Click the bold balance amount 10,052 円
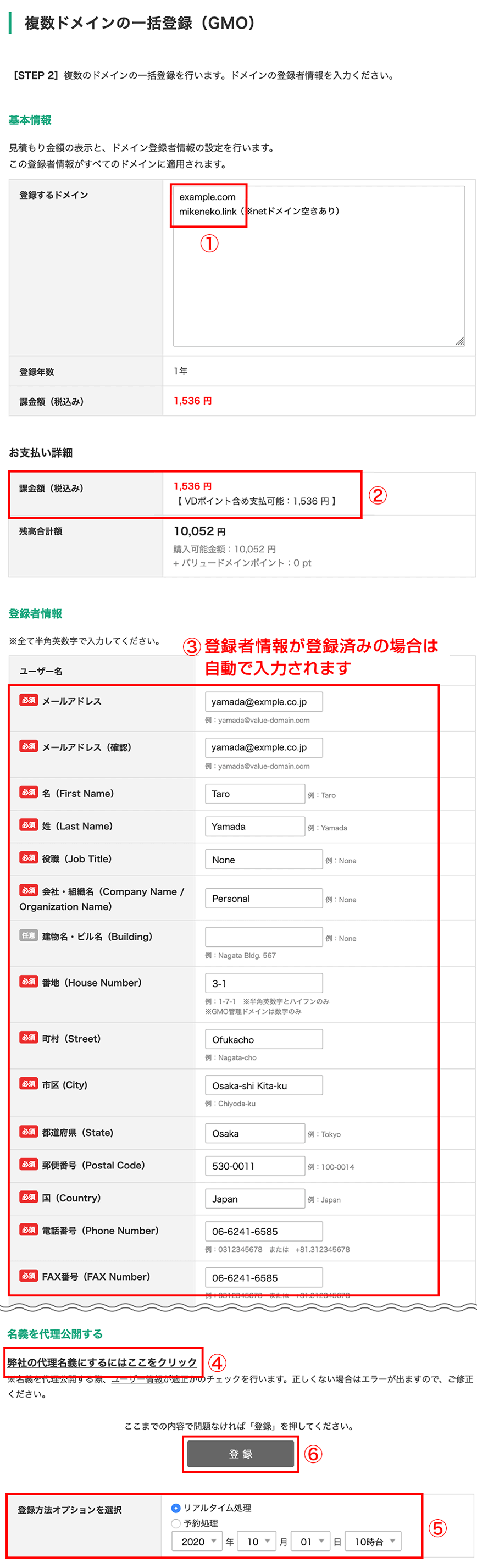 199,531
